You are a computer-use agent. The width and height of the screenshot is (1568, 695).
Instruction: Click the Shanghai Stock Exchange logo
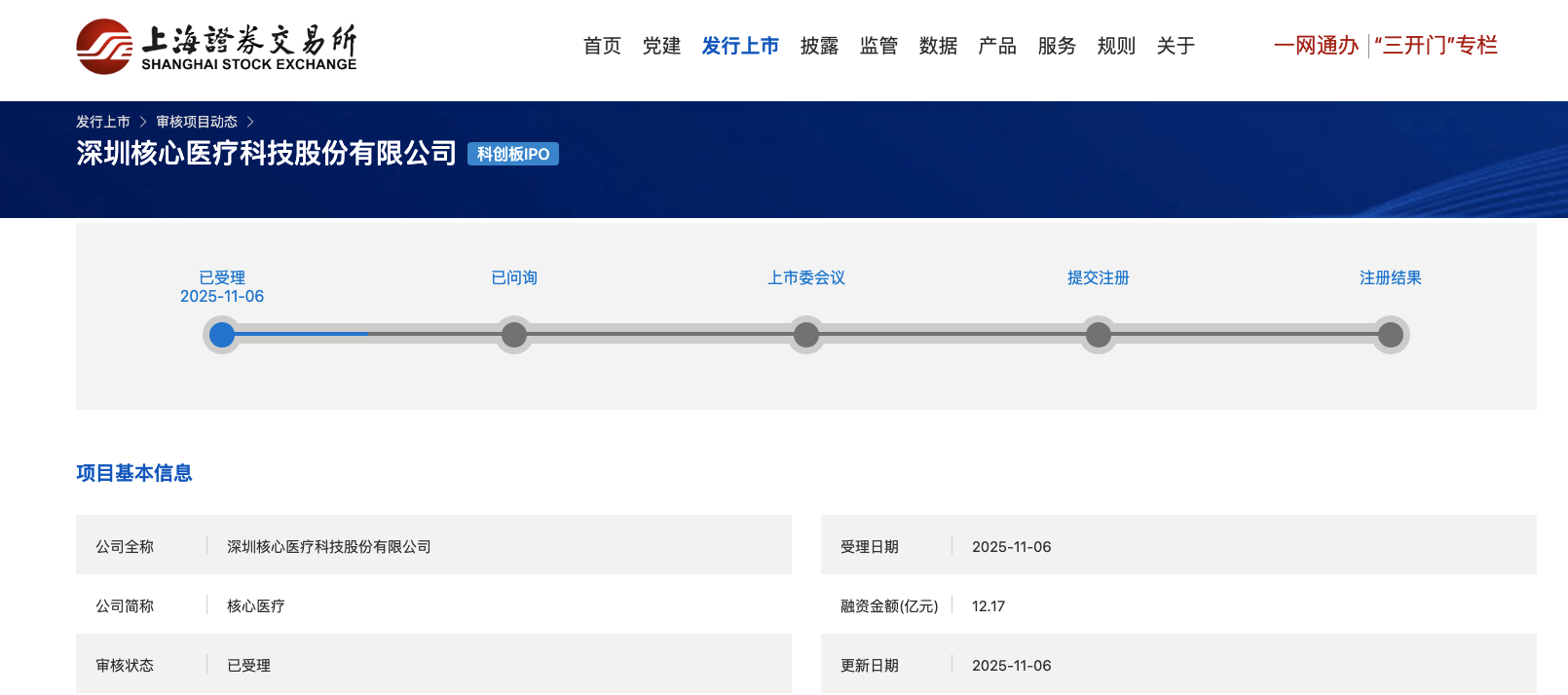pos(216,47)
